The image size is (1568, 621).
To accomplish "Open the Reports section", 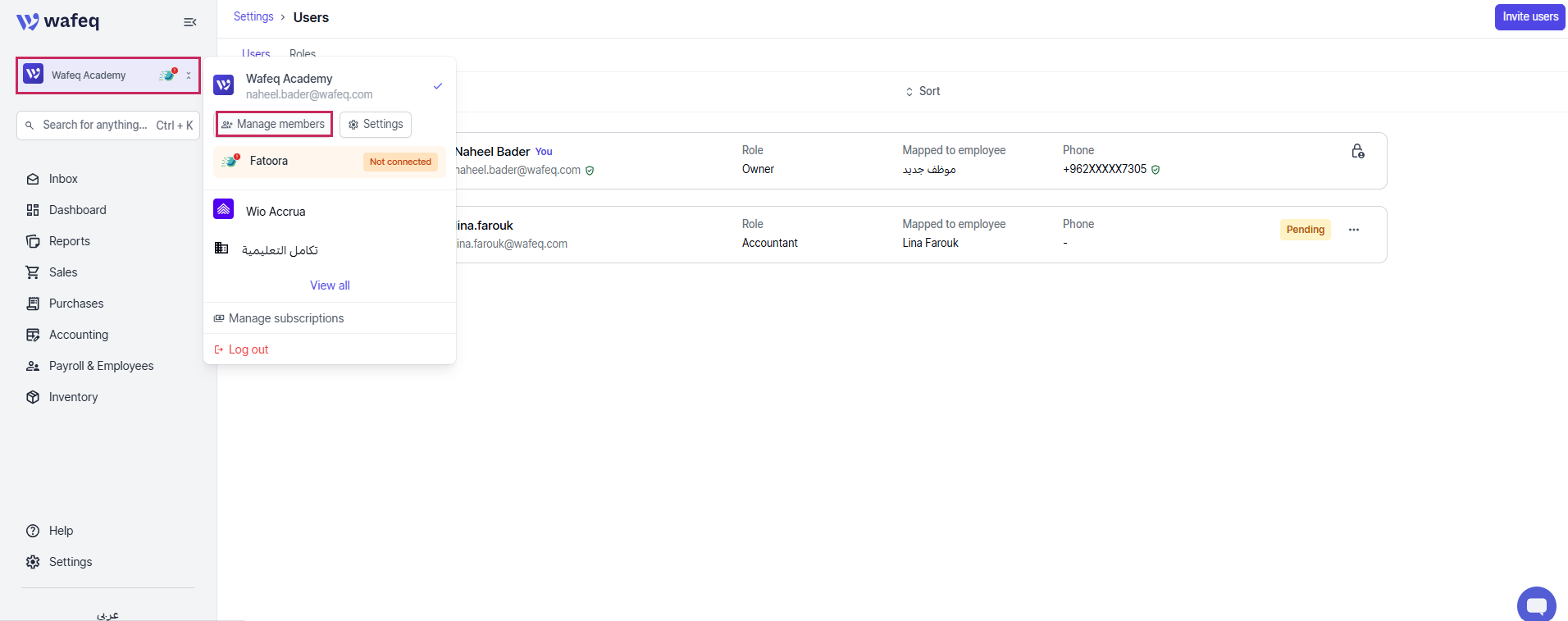I will click(x=70, y=241).
